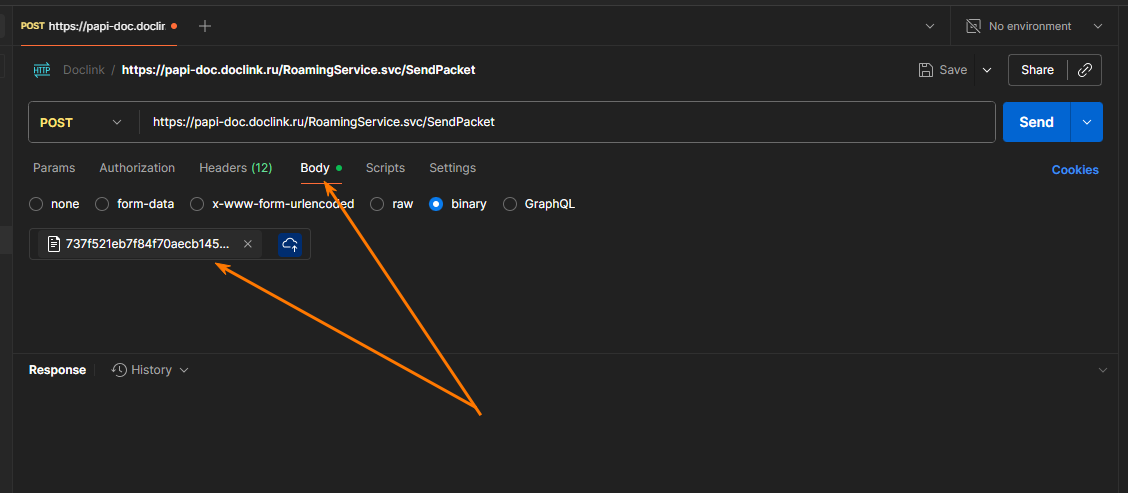Select the raw body type
Viewport: 1128px width, 493px height.
[x=377, y=204]
